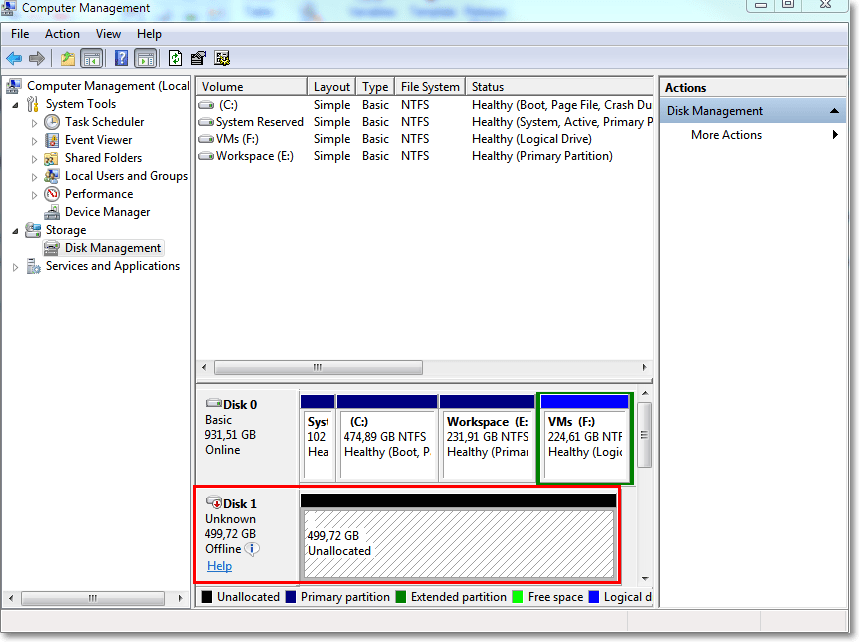Click the Up one level folder icon

pyautogui.click(x=68, y=59)
